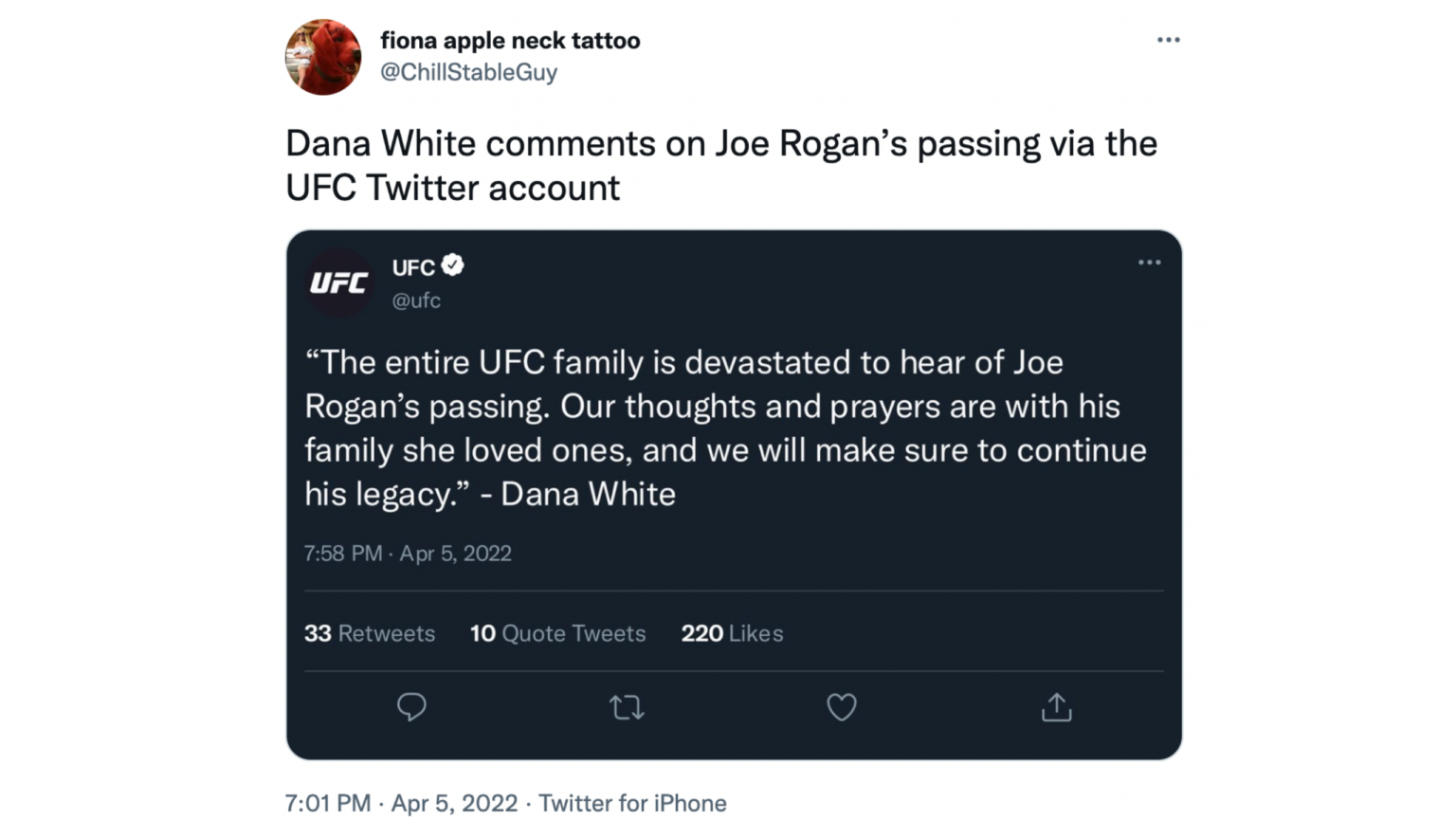Open the three-dot menu on the main tweet

[x=1169, y=39]
